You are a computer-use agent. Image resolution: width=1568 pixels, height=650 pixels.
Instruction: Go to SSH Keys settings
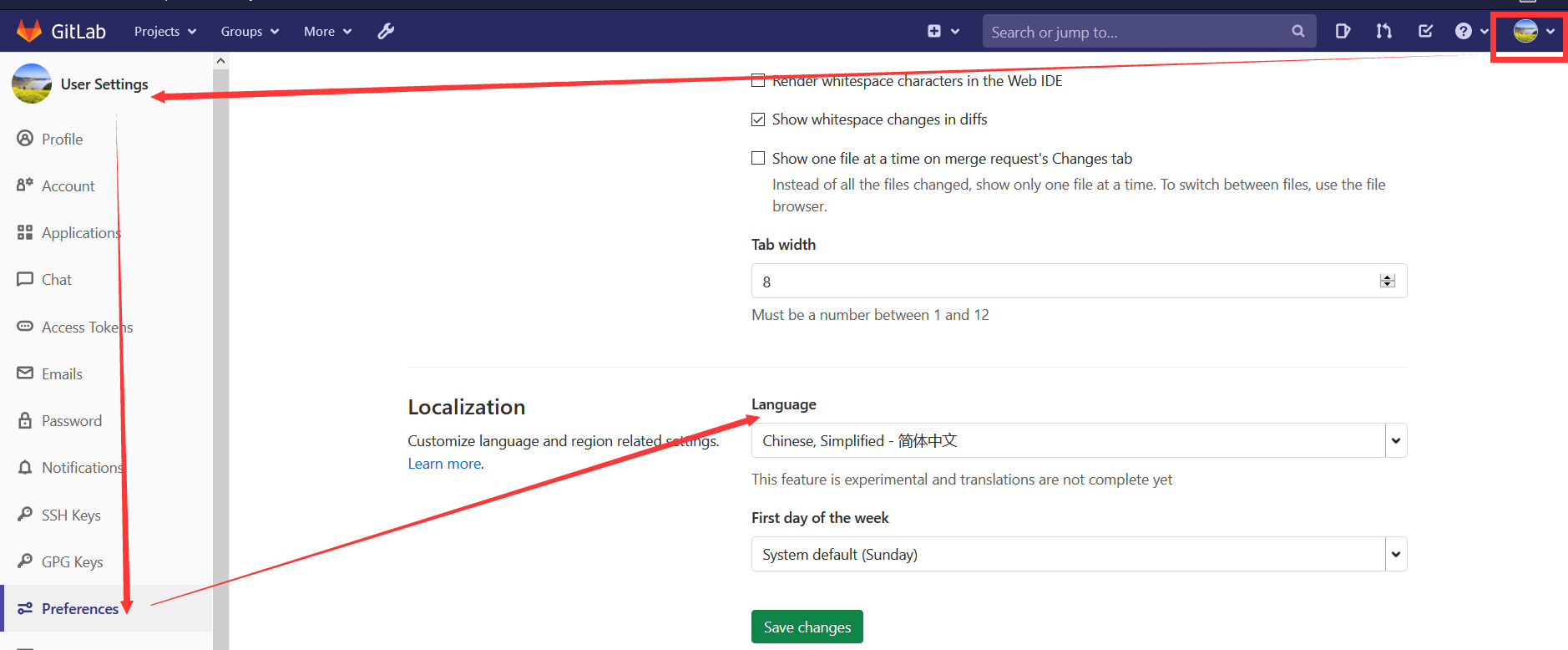point(71,515)
